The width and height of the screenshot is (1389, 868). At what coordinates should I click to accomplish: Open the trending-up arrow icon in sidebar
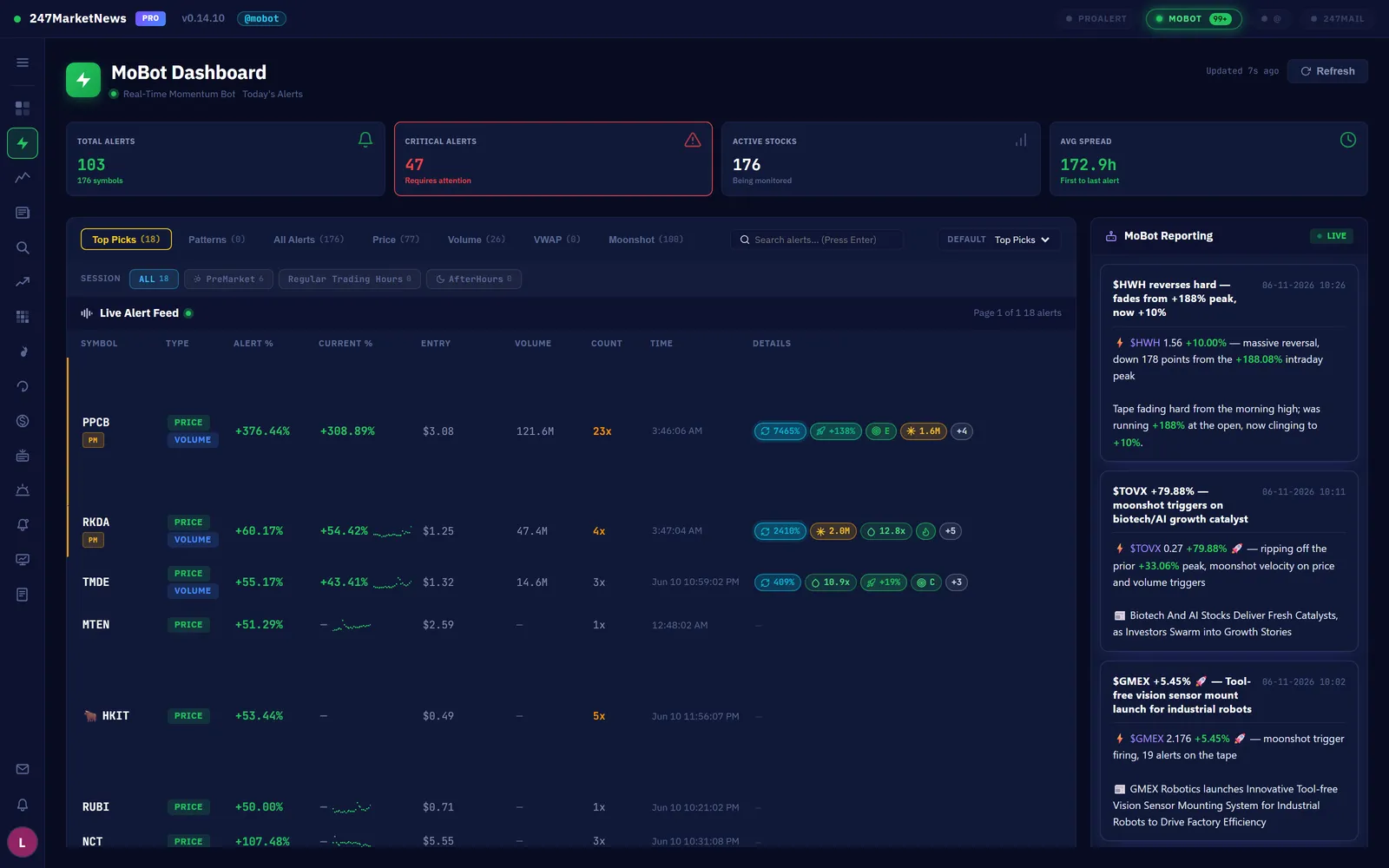tap(23, 281)
